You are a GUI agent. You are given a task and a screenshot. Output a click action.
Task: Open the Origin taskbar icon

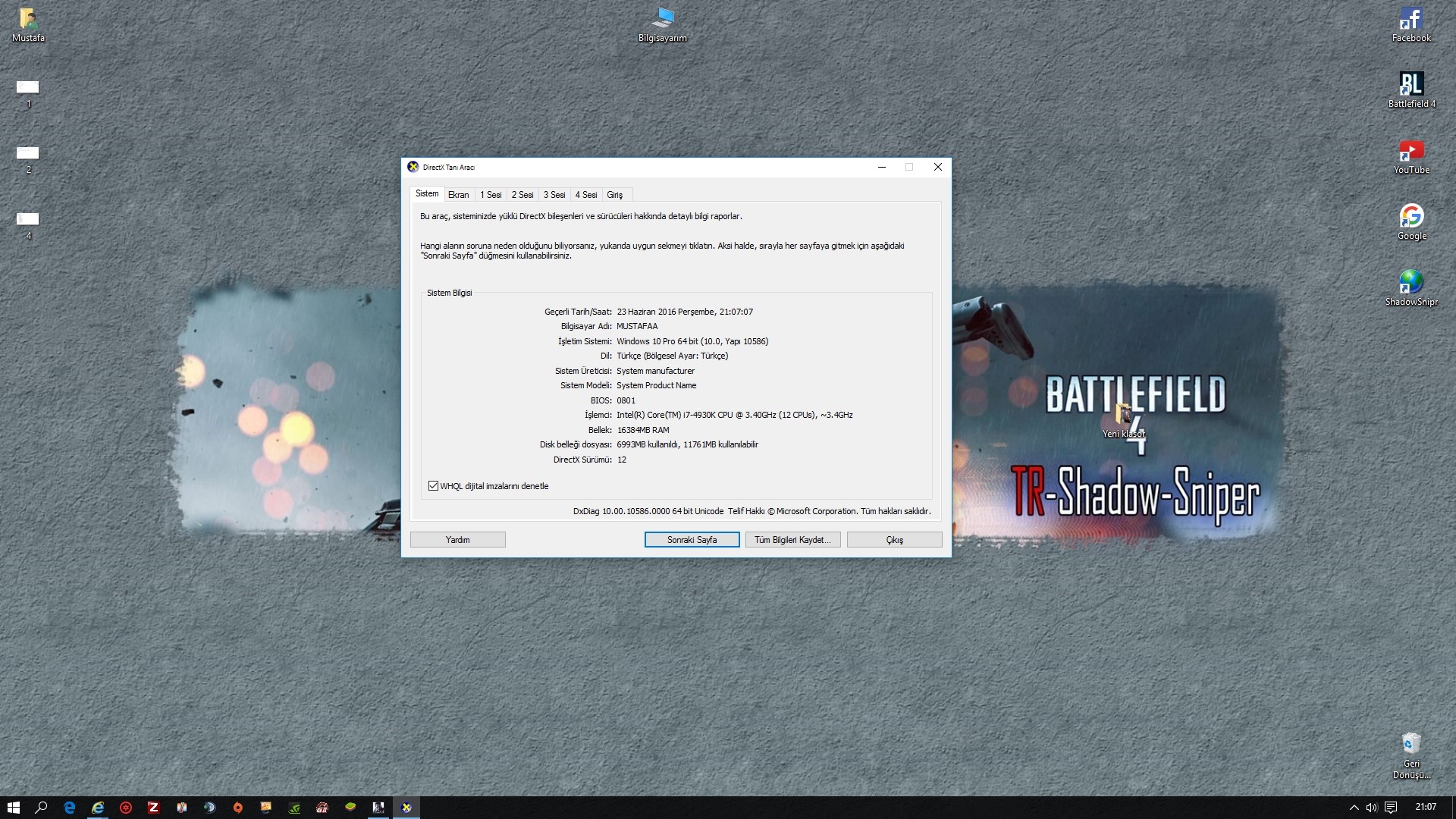coord(238,808)
